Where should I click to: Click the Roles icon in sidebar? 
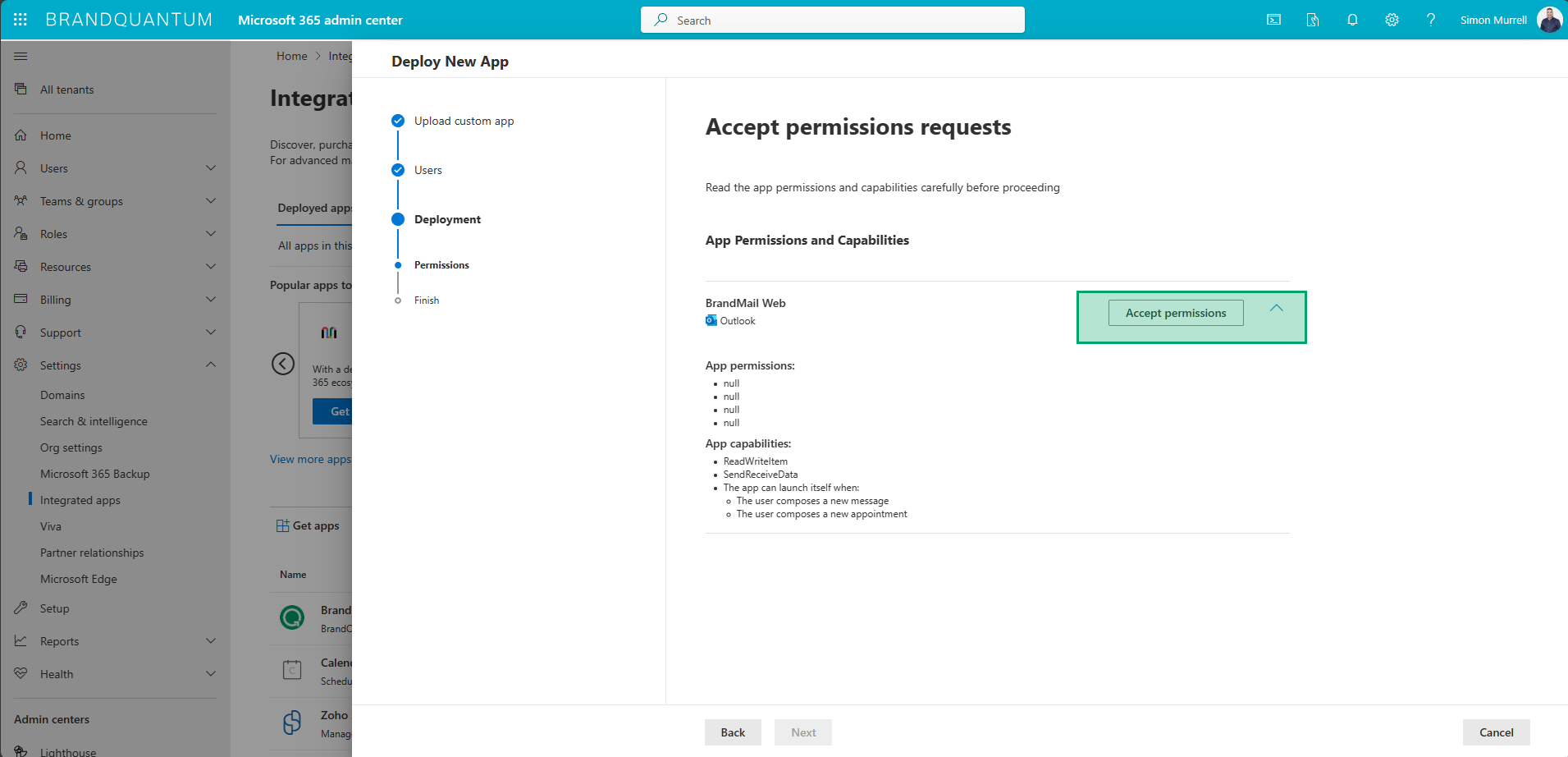pos(21,233)
